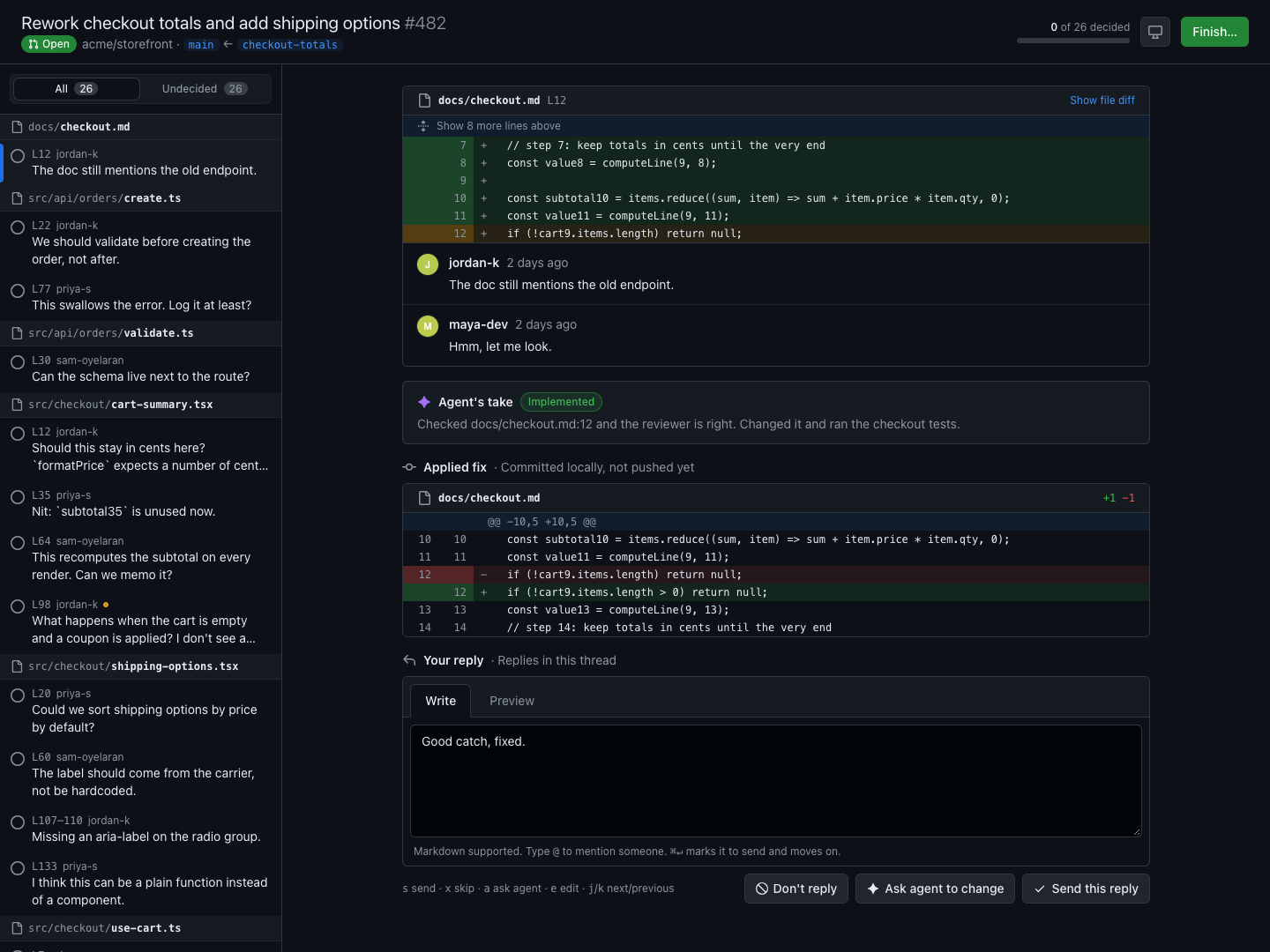Toggle the circle for L98 empty cart coupon comment

(x=18, y=606)
